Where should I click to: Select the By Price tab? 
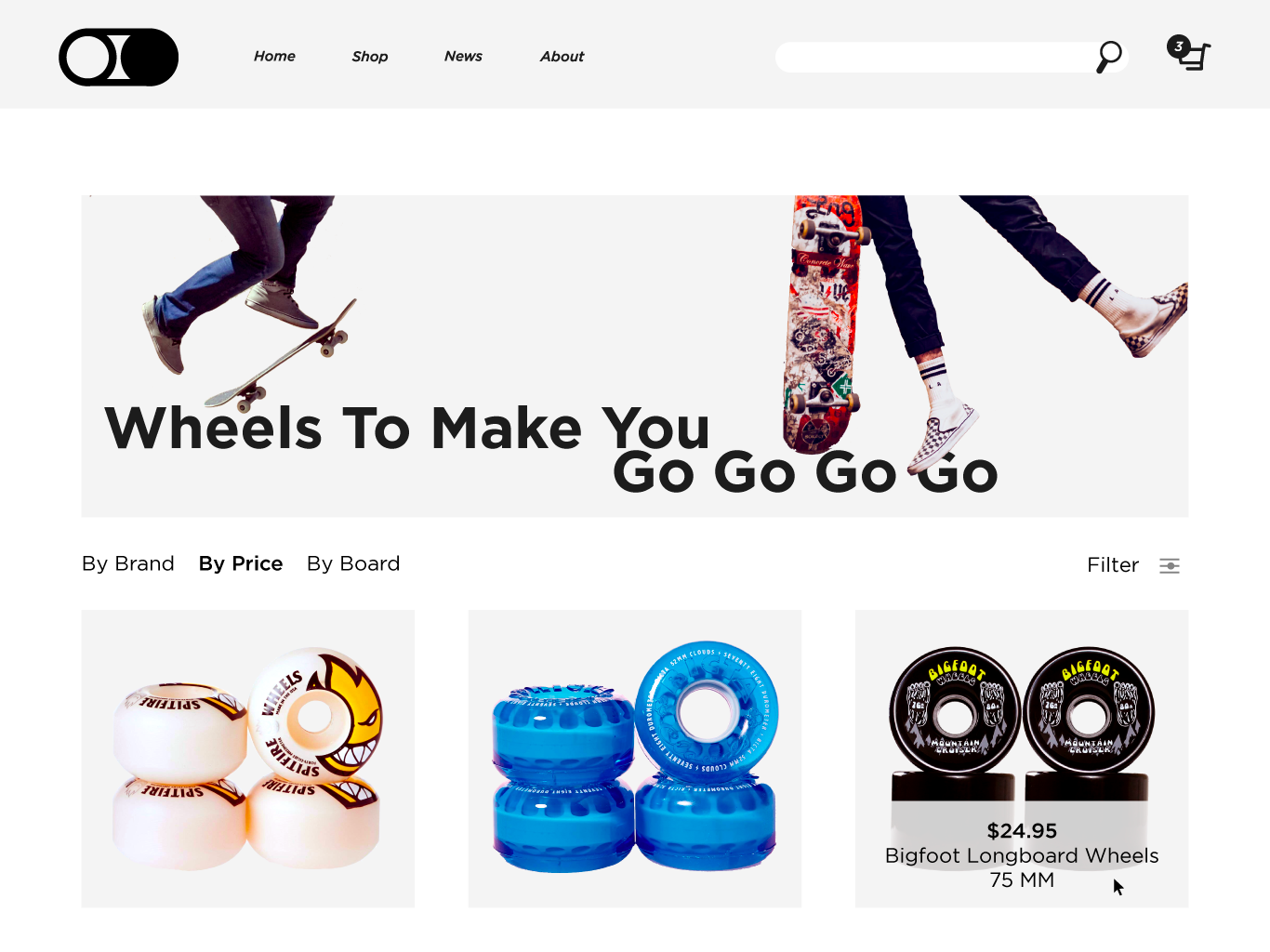pyautogui.click(x=241, y=564)
